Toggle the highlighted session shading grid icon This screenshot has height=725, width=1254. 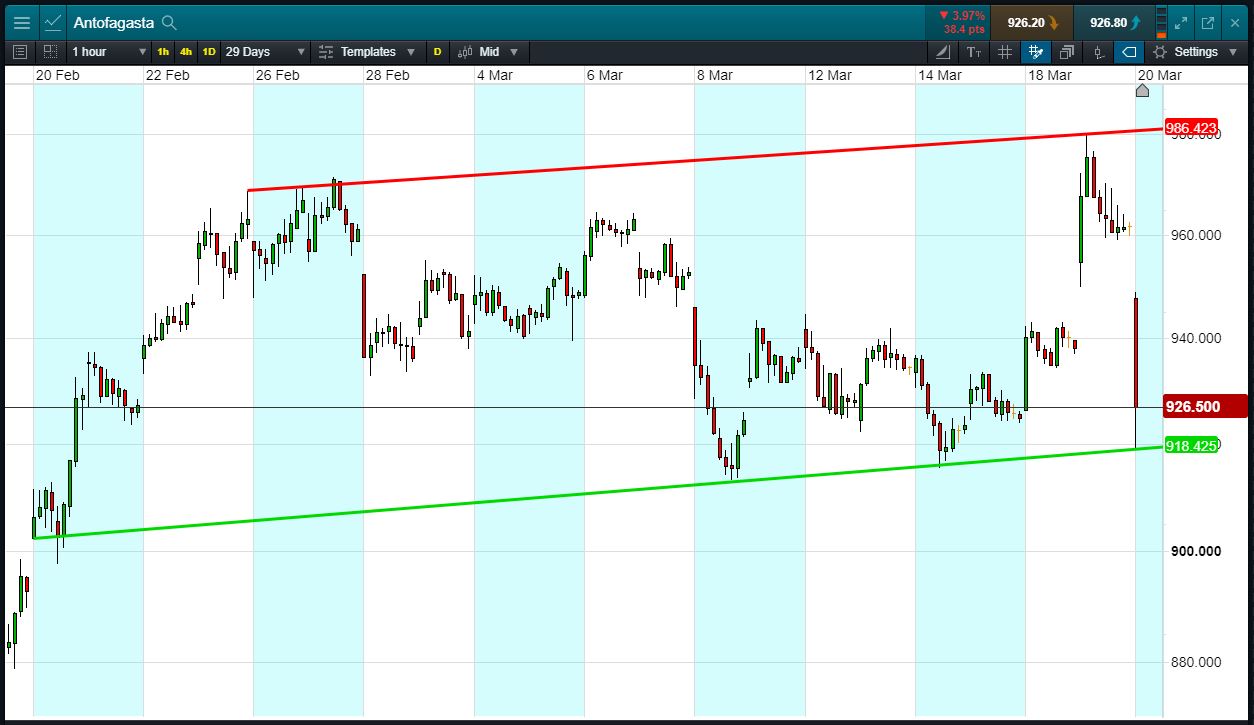pos(1036,52)
